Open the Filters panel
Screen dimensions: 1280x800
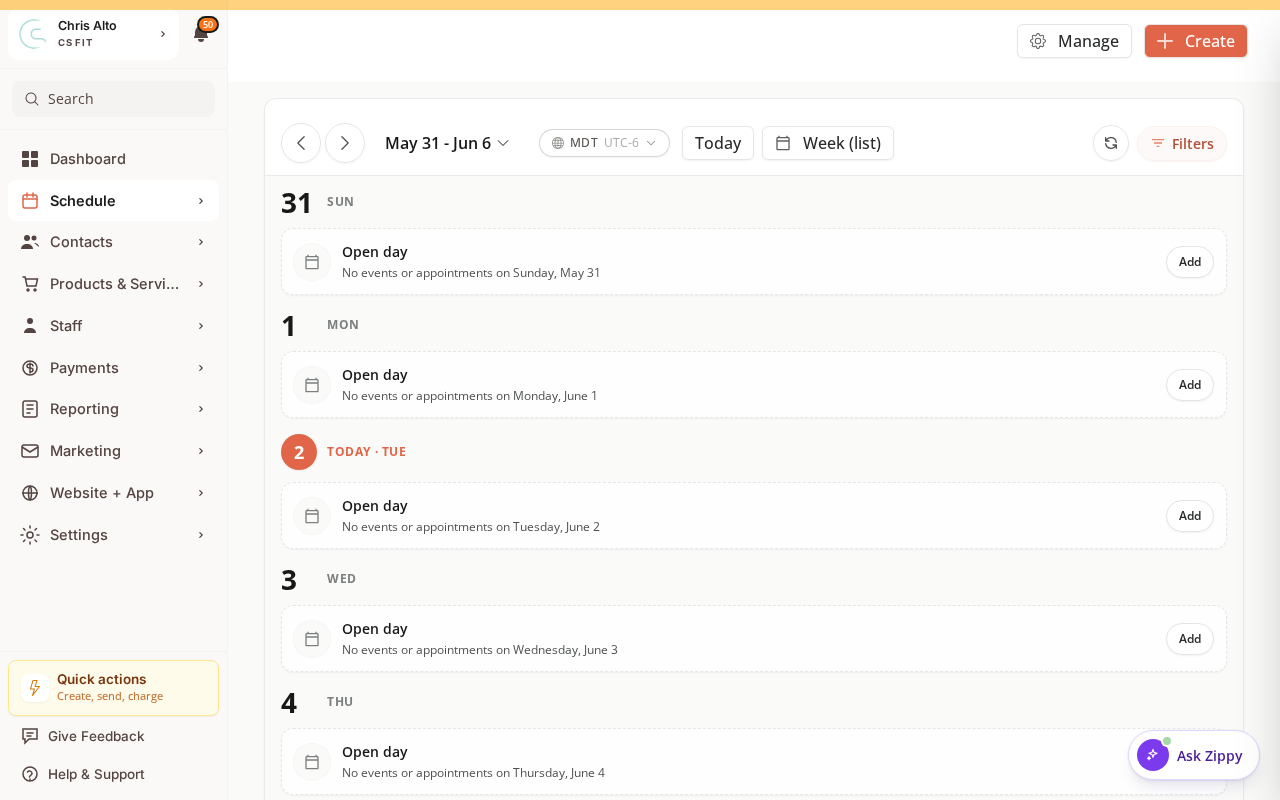point(1182,143)
